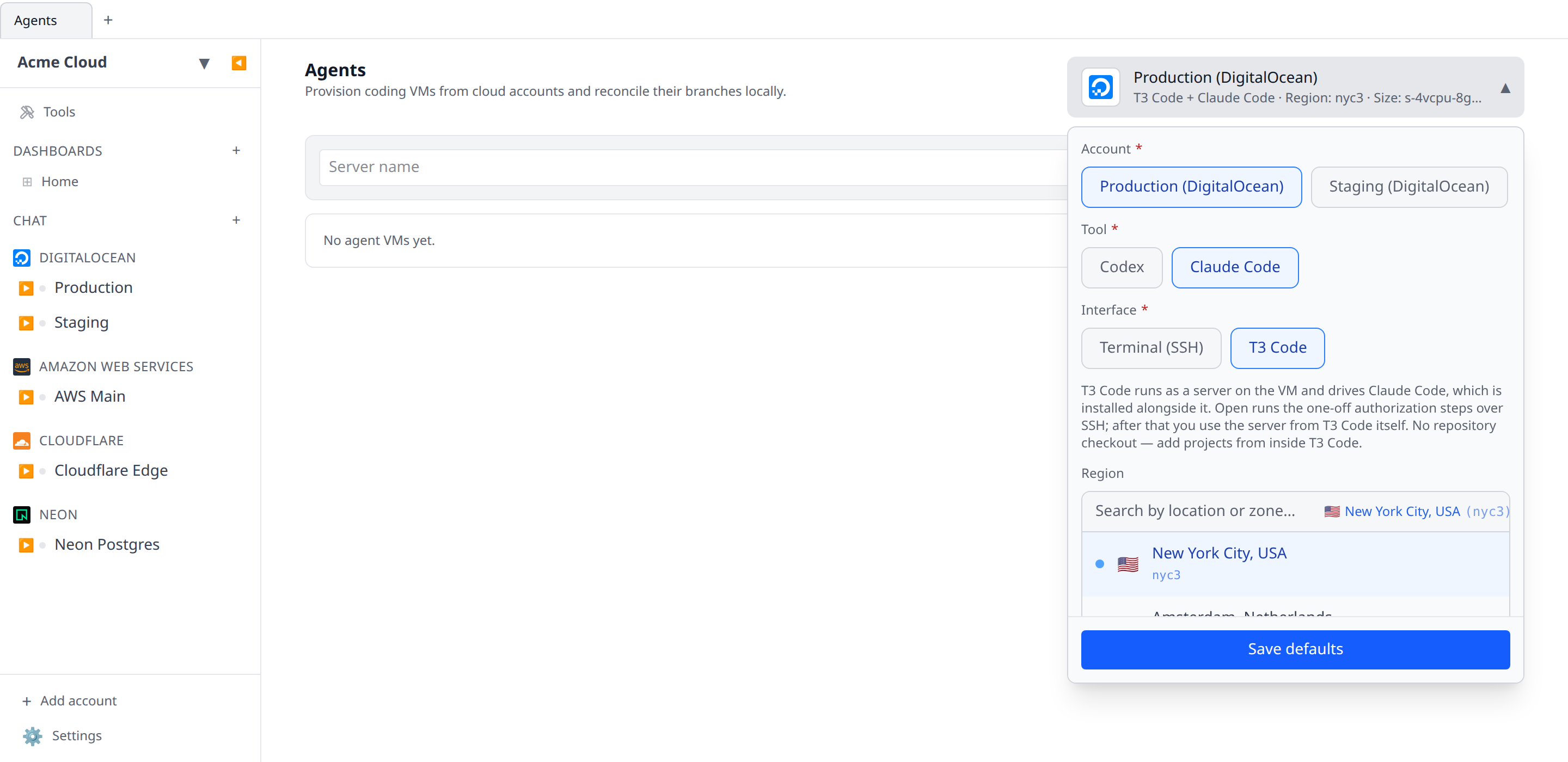Open a new tab with plus button

[108, 20]
